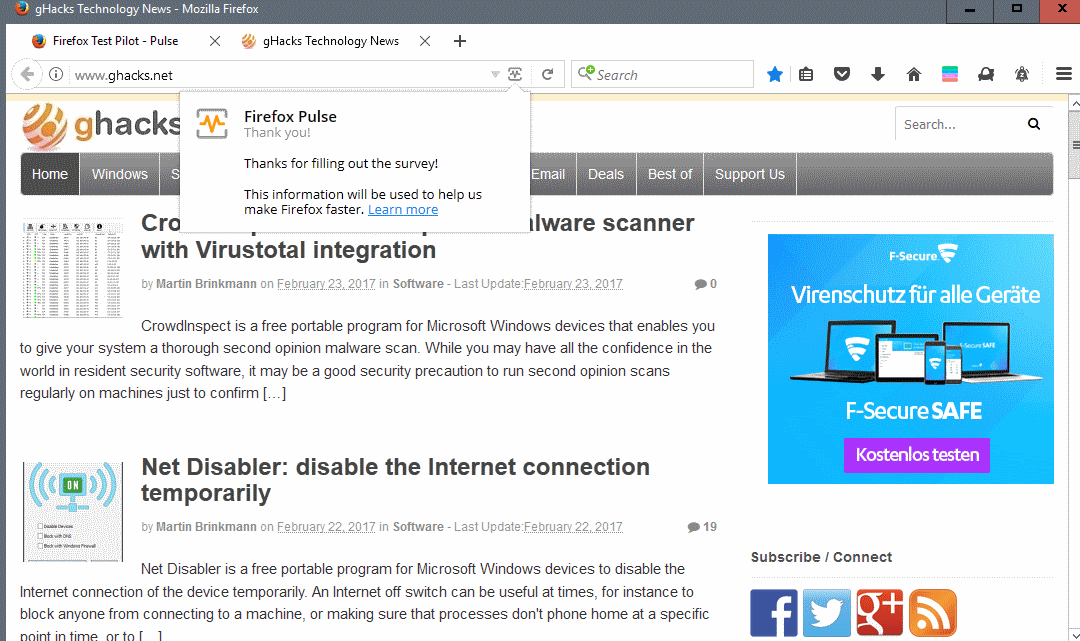1080x641 pixels.
Task: Open the bookmarks list menu icon
Action: (807, 74)
